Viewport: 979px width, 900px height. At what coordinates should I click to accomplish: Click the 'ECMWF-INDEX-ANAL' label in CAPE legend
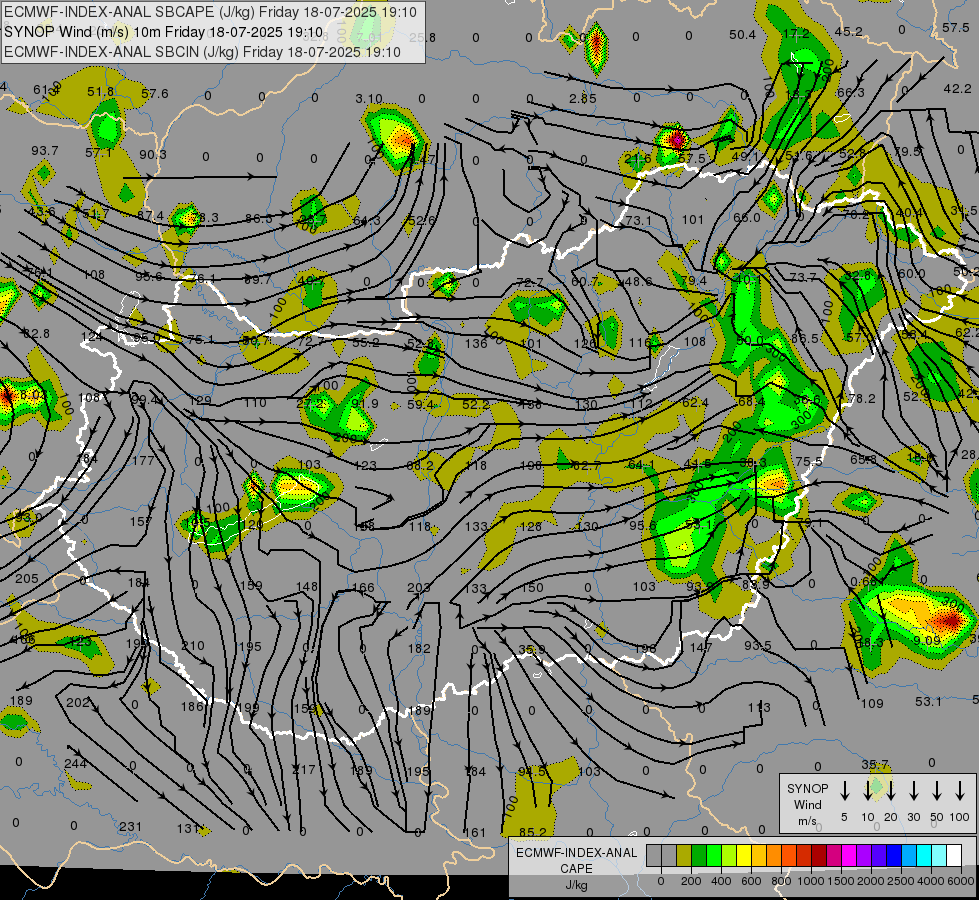576,853
